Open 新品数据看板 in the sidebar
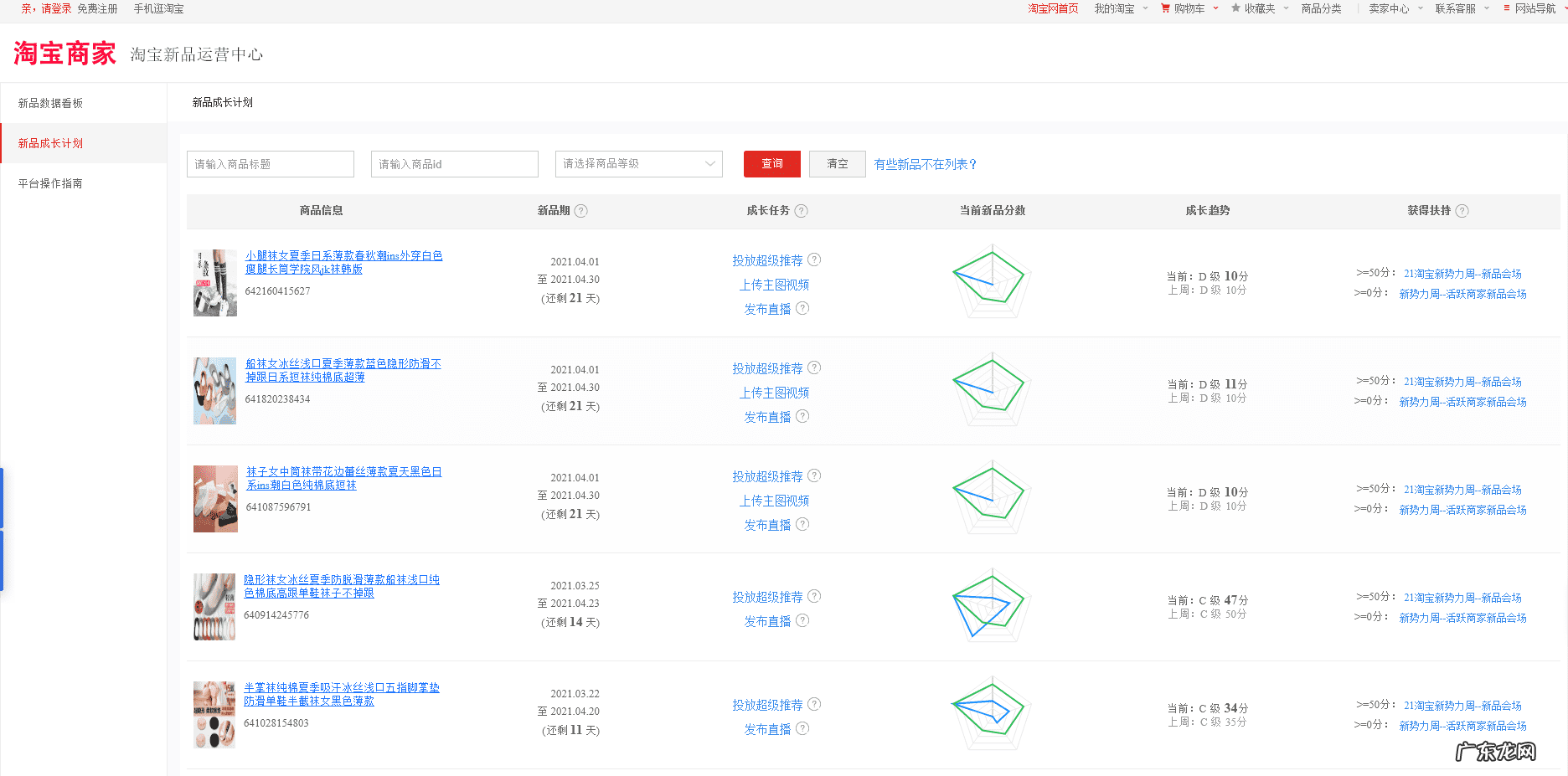 [50, 103]
